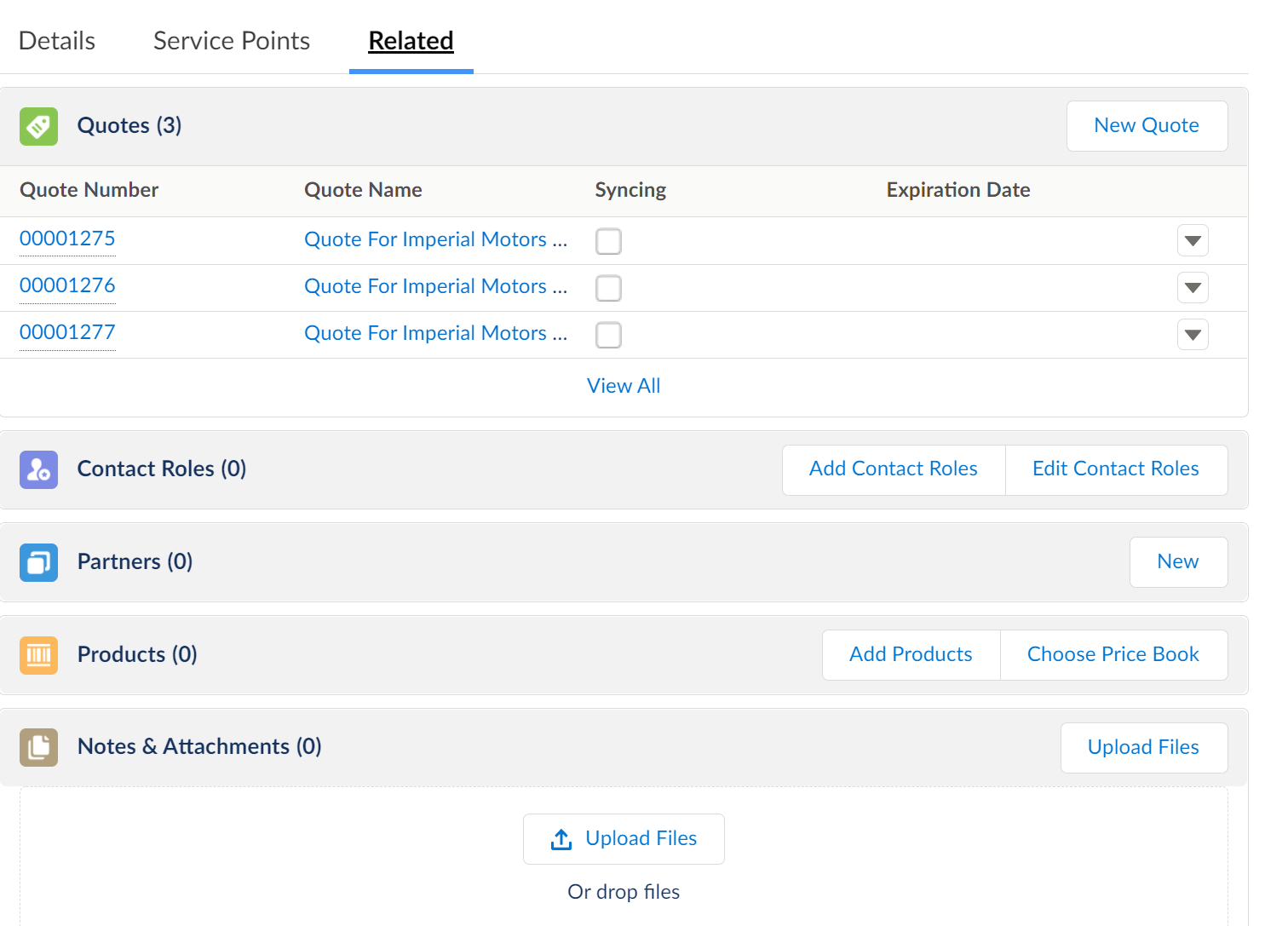Open Products (0) related list title

[x=137, y=655]
